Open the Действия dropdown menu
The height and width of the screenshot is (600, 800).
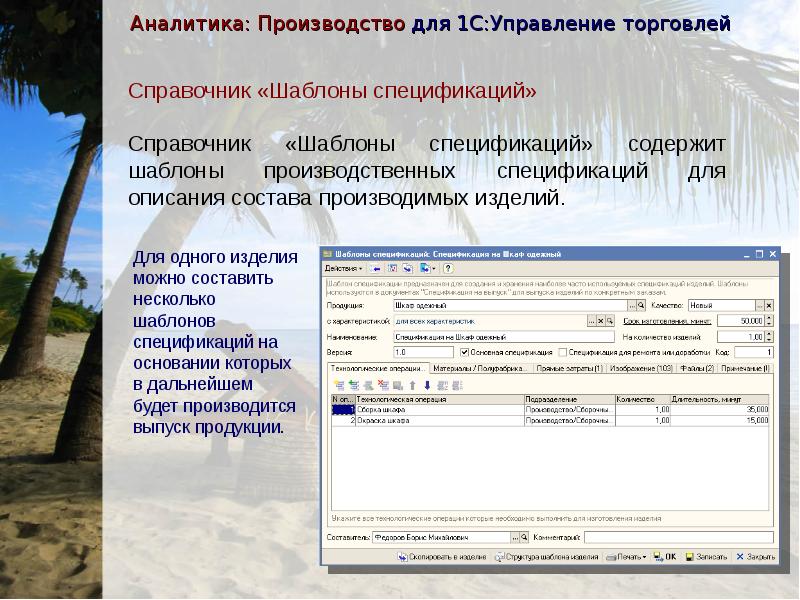[x=343, y=269]
